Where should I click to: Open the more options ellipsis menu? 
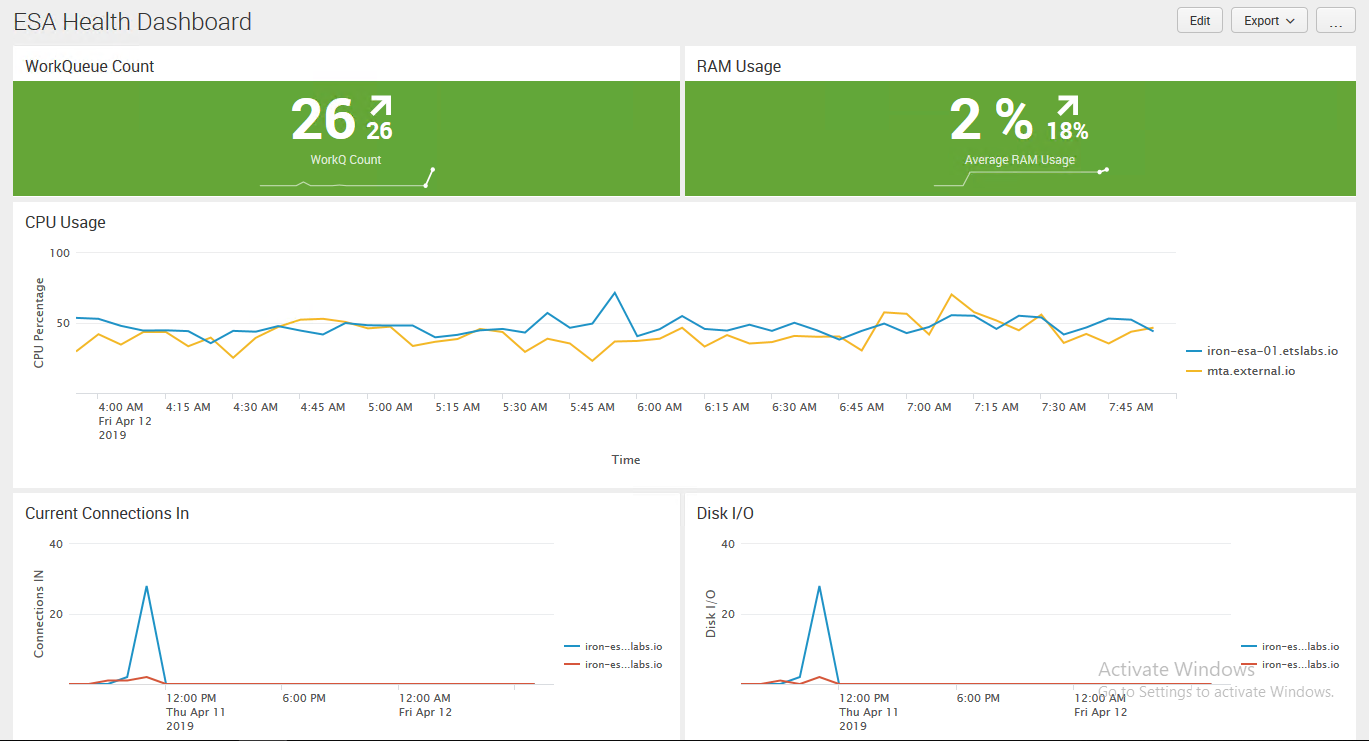(x=1335, y=20)
